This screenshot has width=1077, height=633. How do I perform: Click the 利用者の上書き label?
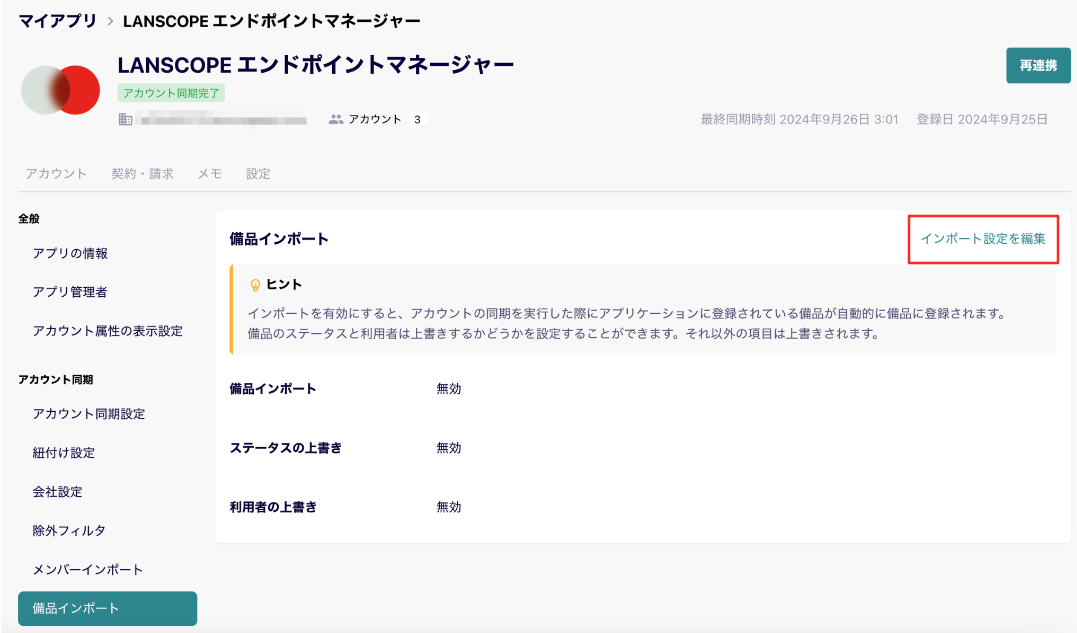coord(273,507)
